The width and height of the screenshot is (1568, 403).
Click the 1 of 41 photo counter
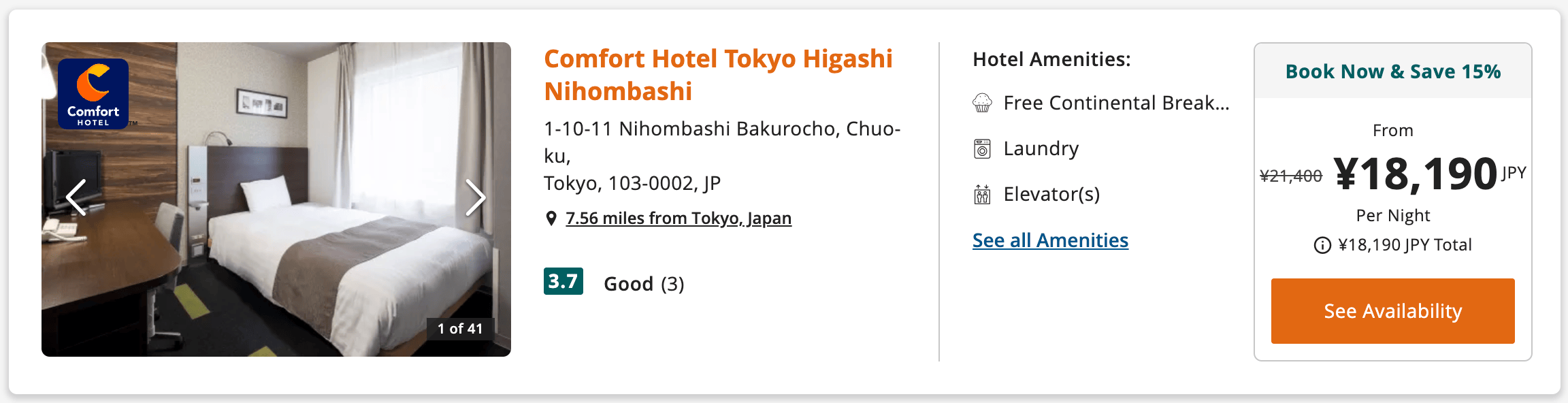[460, 329]
